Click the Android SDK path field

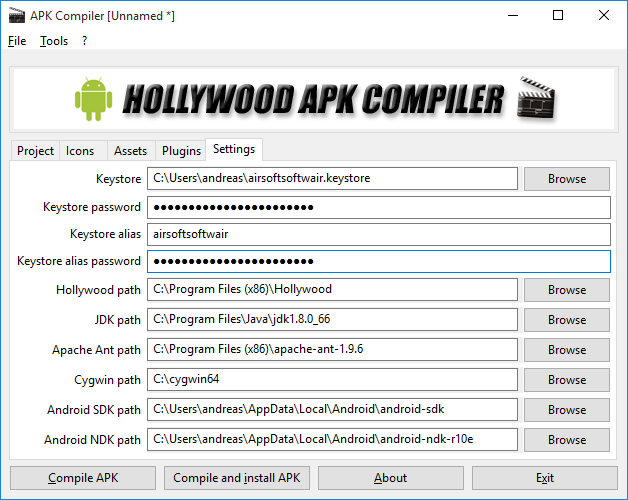point(332,409)
